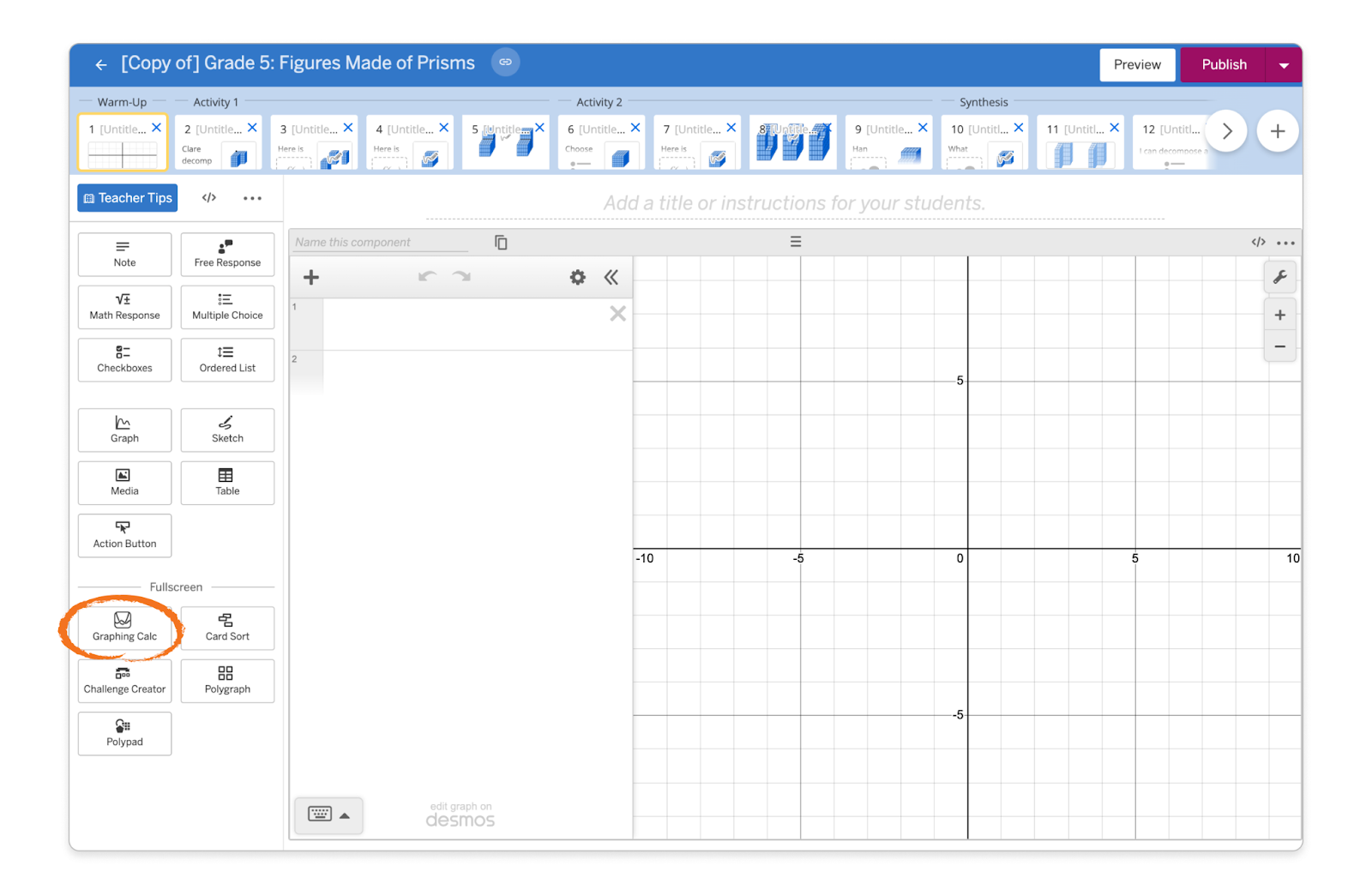The image size is (1372, 896).
Task: Click the graph zoom in button
Action: (x=1279, y=315)
